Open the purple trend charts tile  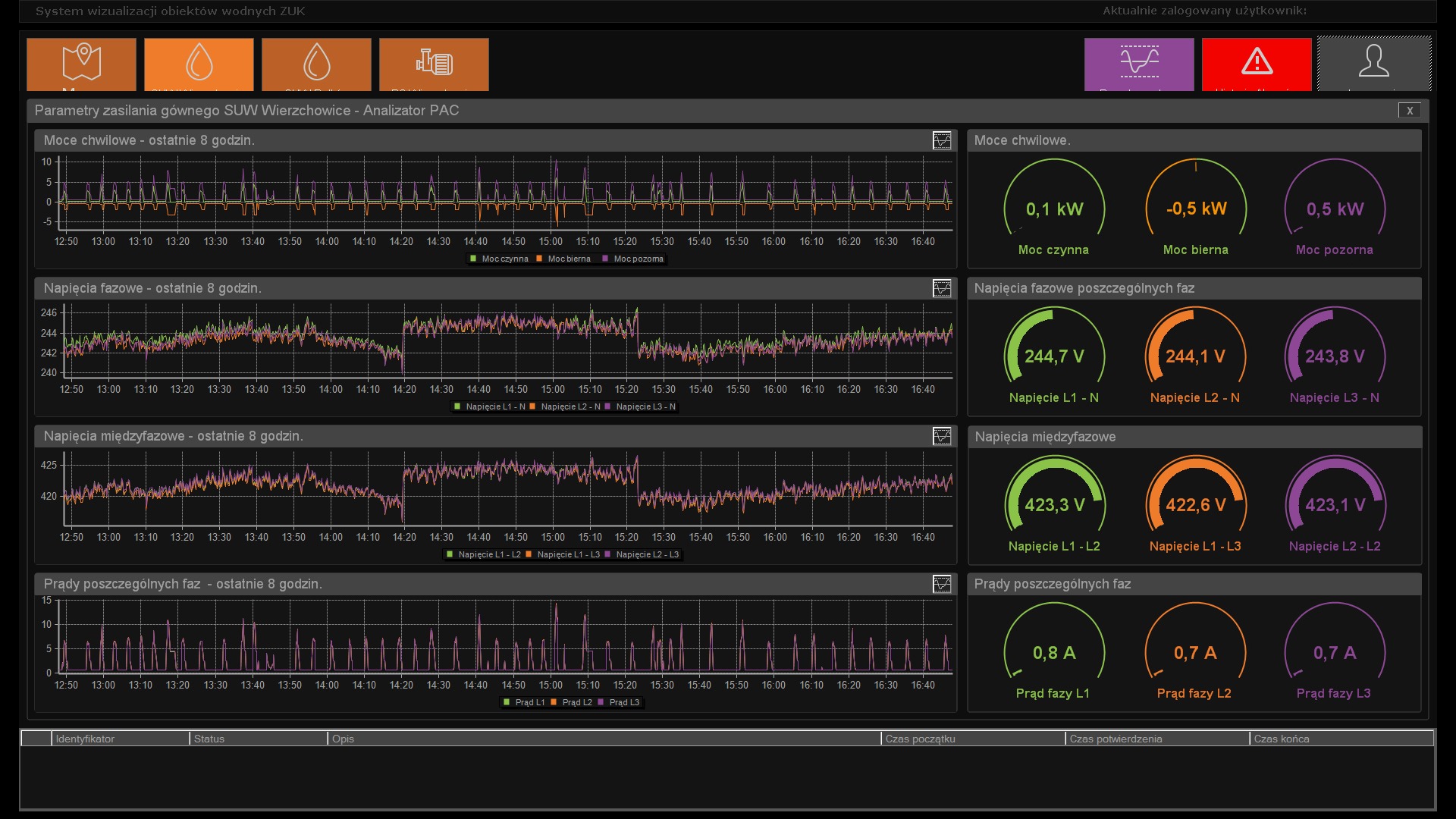click(1139, 64)
